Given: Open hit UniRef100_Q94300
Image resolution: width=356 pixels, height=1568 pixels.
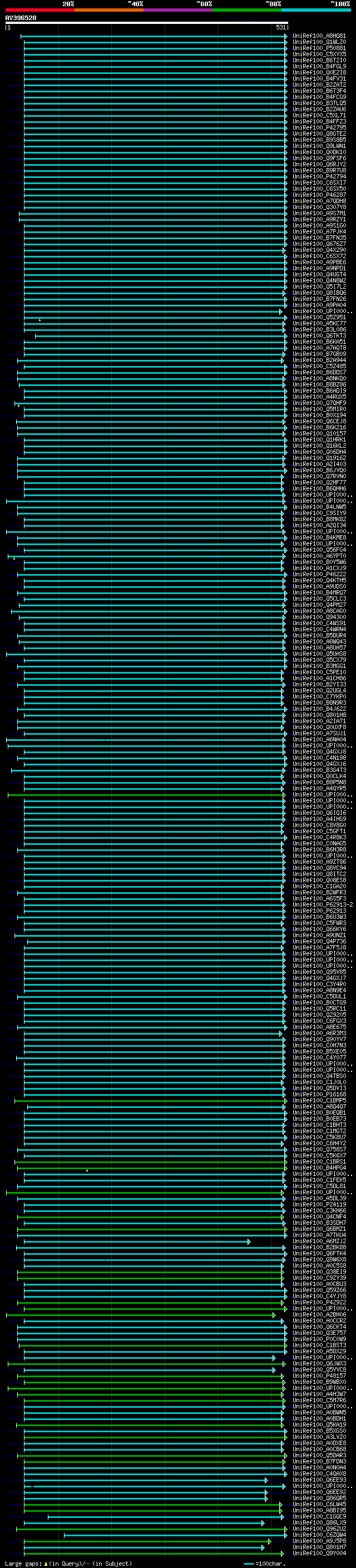Looking at the screenshot, I should coord(319,617).
